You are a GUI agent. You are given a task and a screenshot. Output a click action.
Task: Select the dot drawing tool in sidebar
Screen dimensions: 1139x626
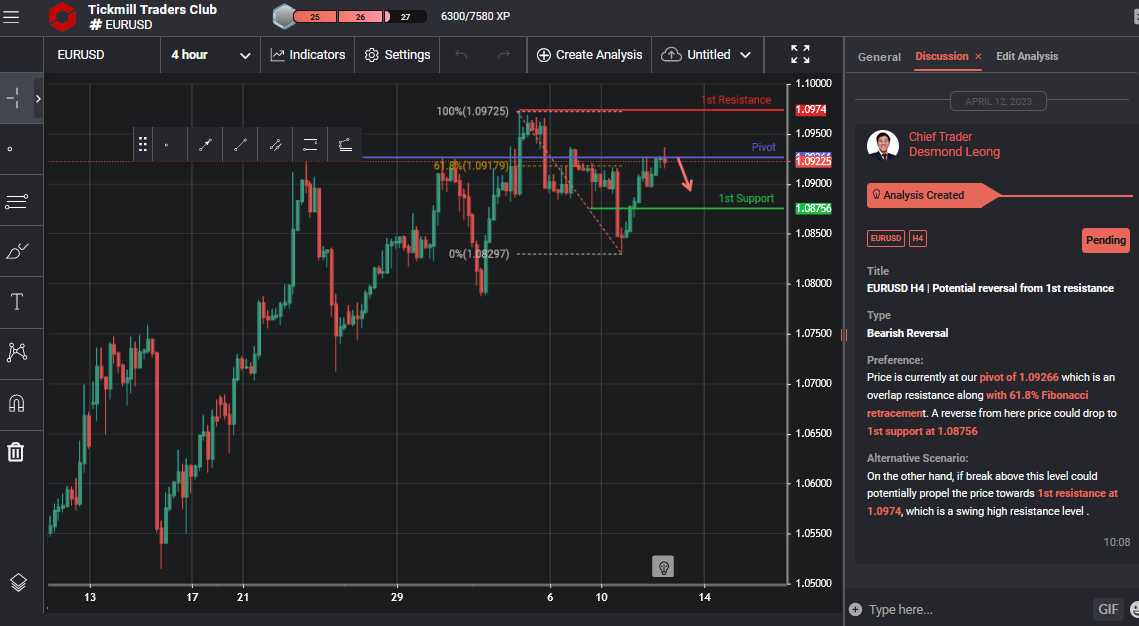point(9,149)
